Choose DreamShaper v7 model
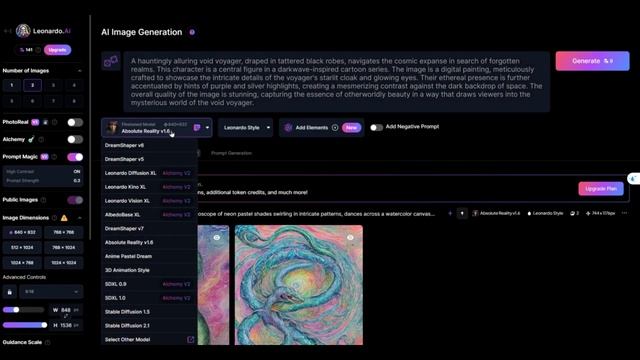The width and height of the screenshot is (640, 360). (x=149, y=229)
